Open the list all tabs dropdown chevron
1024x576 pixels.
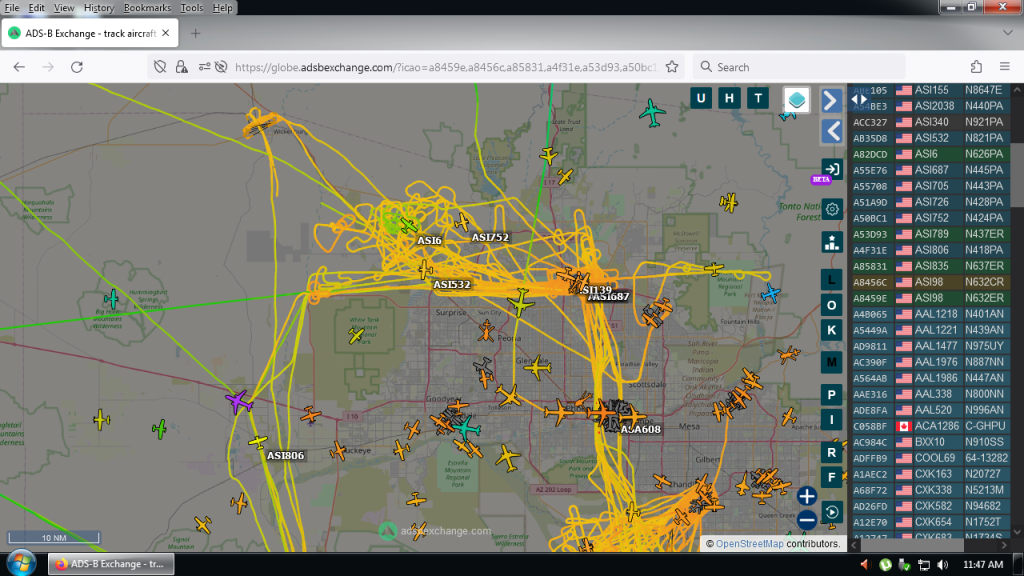pos(1008,33)
